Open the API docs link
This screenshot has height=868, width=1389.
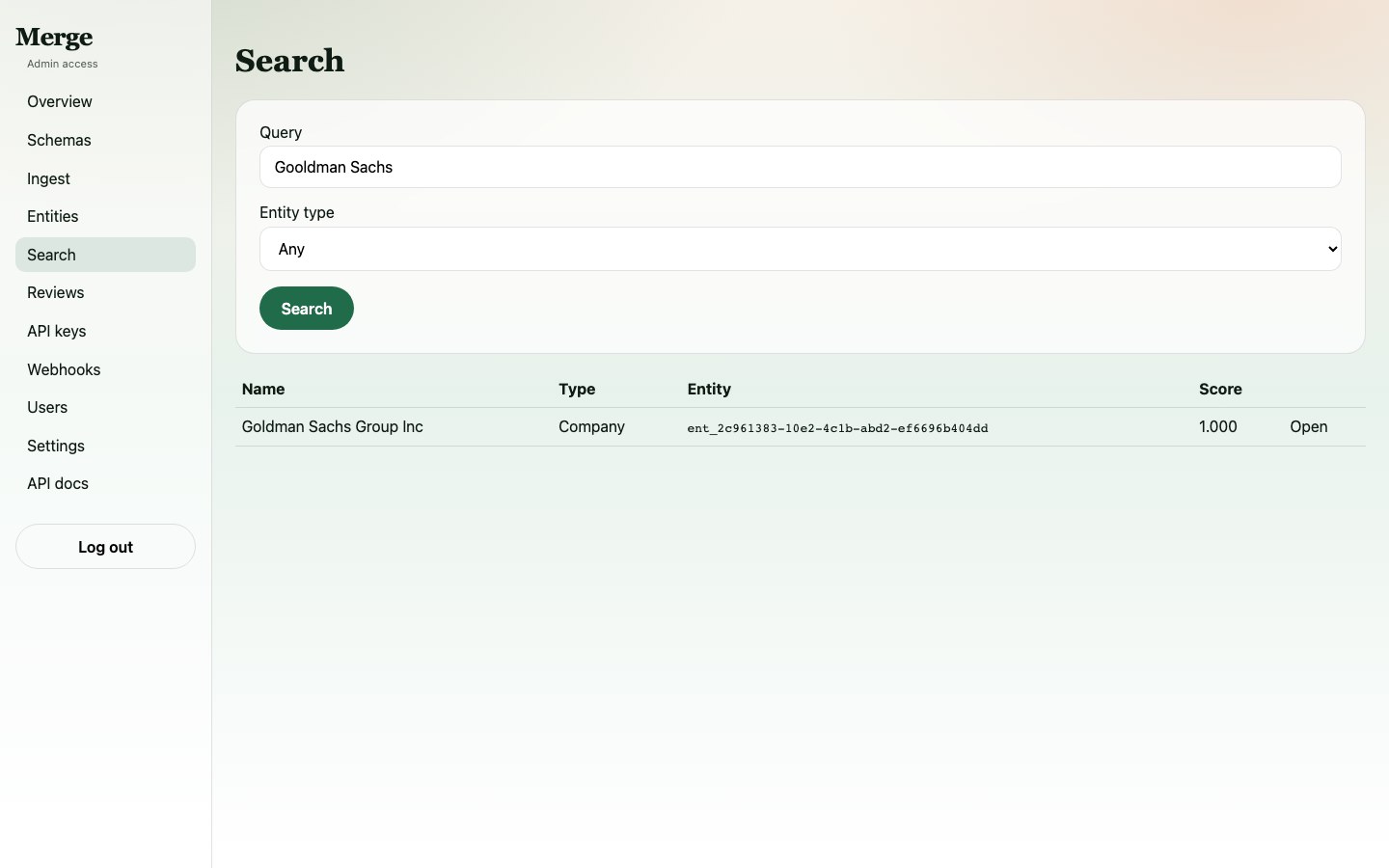pyautogui.click(x=105, y=483)
